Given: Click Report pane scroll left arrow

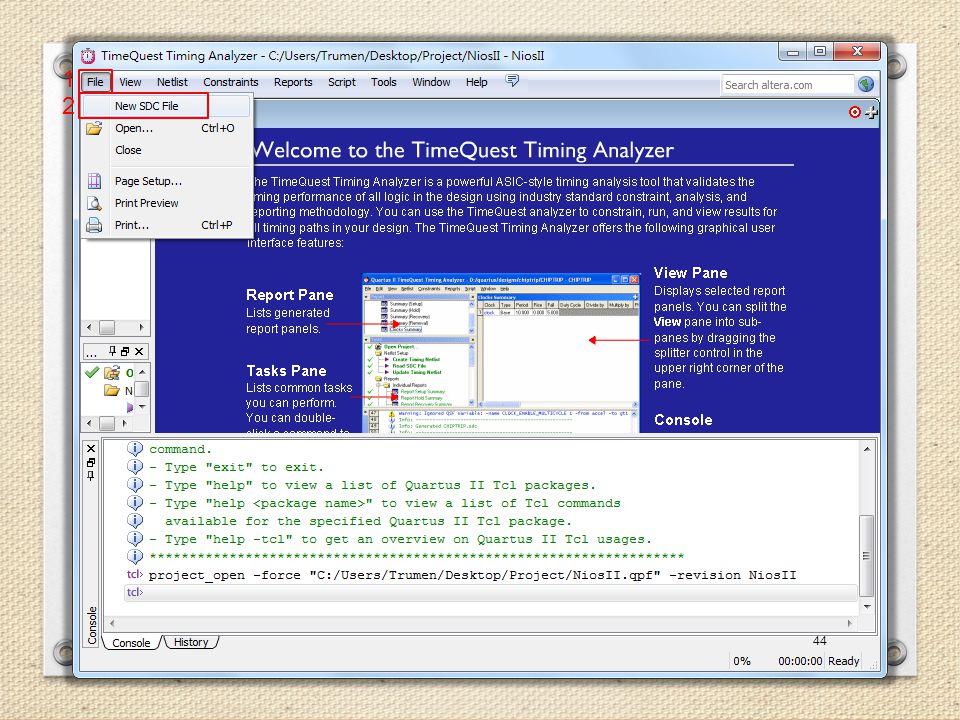Looking at the screenshot, I should tap(89, 328).
